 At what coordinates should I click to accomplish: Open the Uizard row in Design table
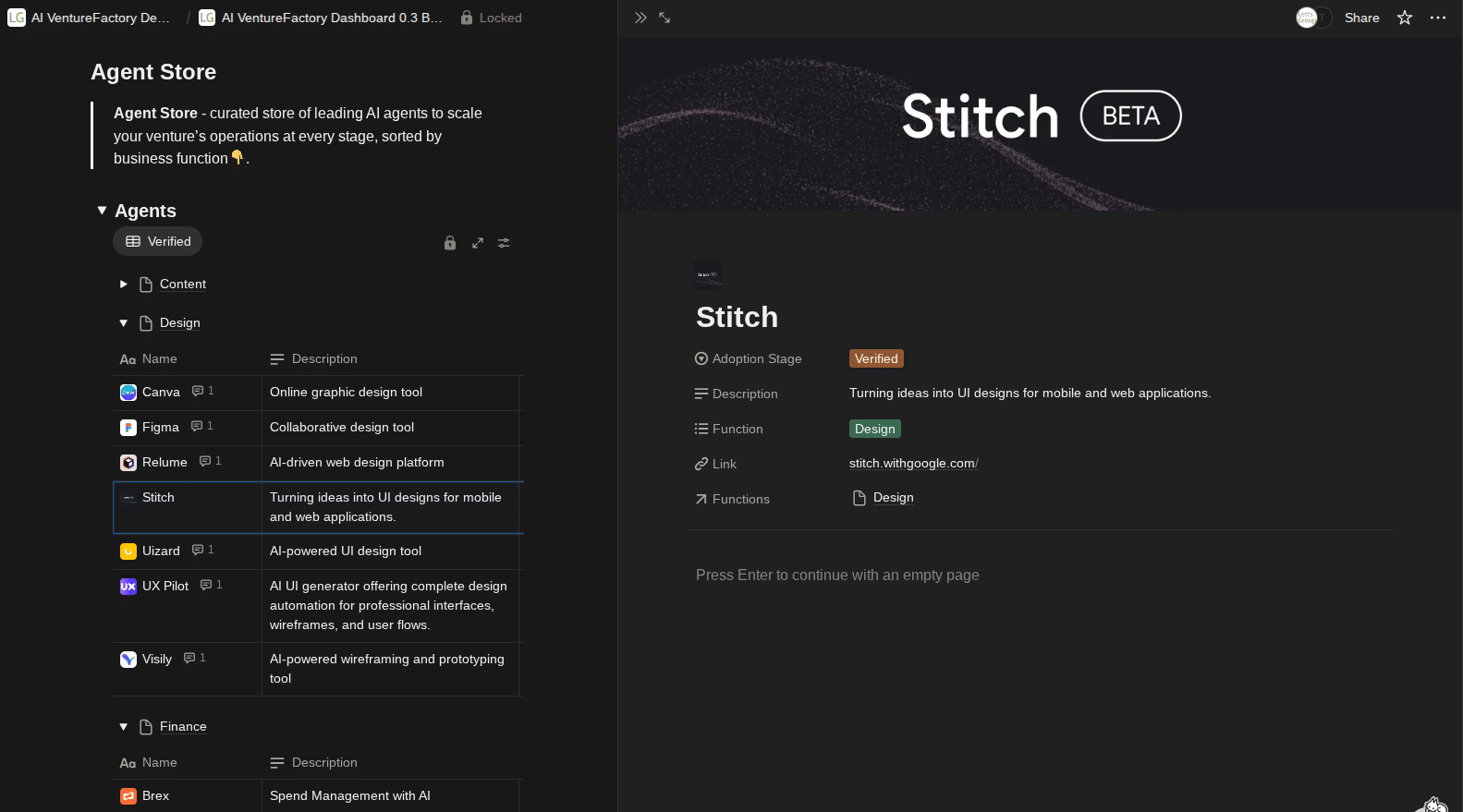161,551
